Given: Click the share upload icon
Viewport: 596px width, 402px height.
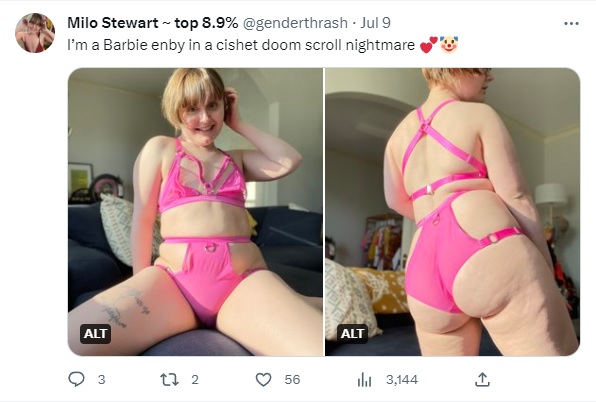Looking at the screenshot, I should click(482, 379).
